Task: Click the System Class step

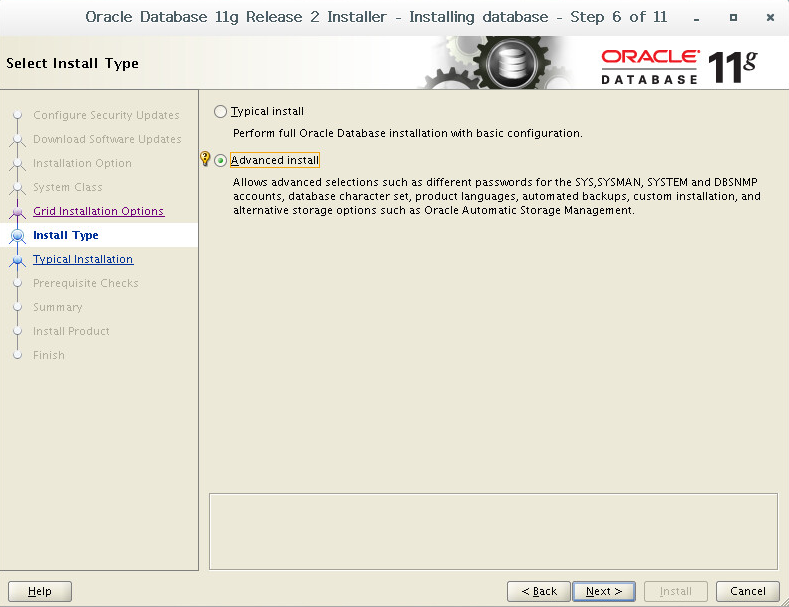Action: (x=68, y=187)
